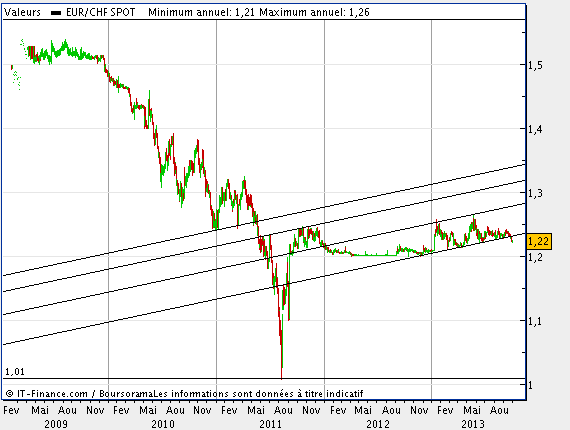The width and height of the screenshot is (570, 430).
Task: Click the 1,3 price axis label
Action: [x=535, y=193]
